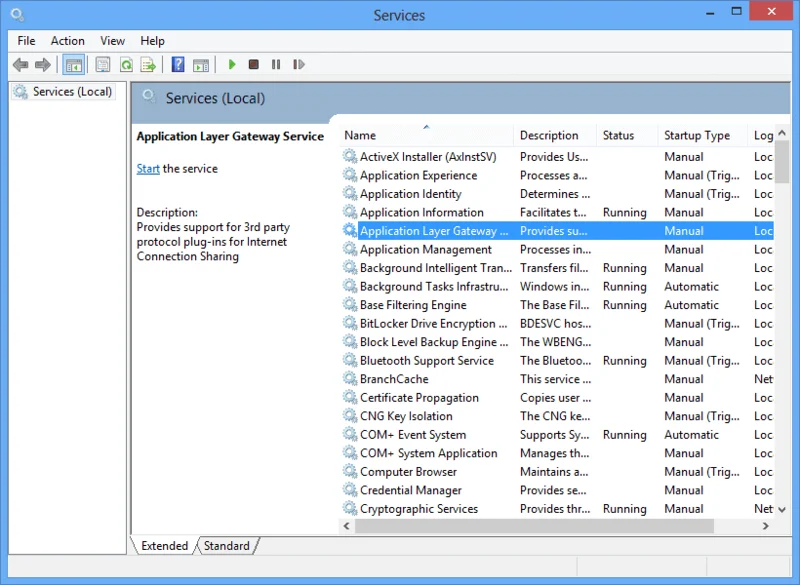800x585 pixels.
Task: Restart the service with restart icon
Action: click(x=298, y=65)
